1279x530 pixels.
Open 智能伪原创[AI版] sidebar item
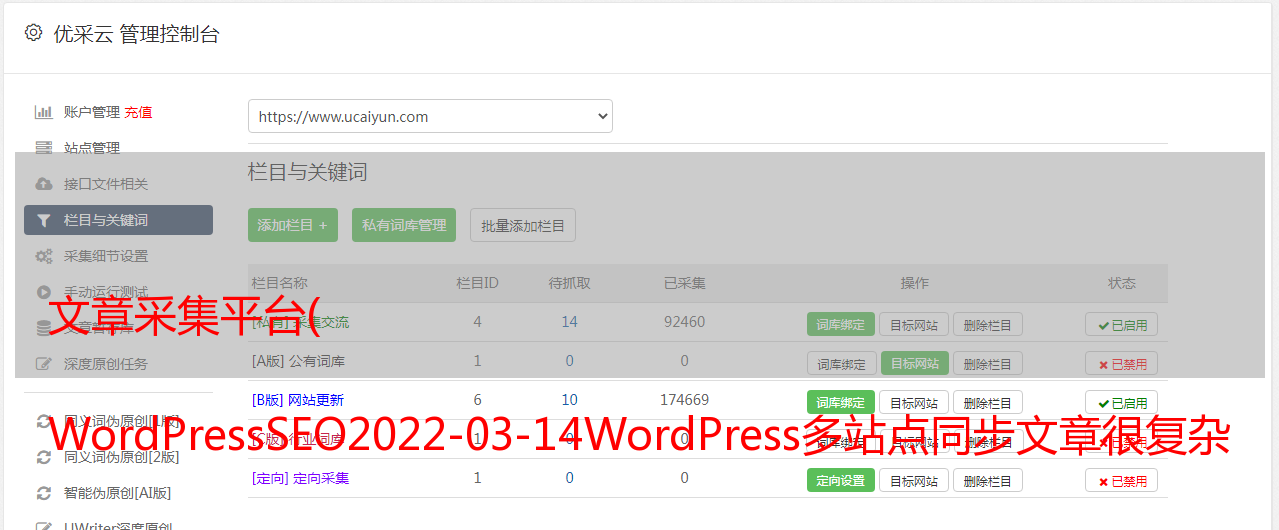point(118,493)
